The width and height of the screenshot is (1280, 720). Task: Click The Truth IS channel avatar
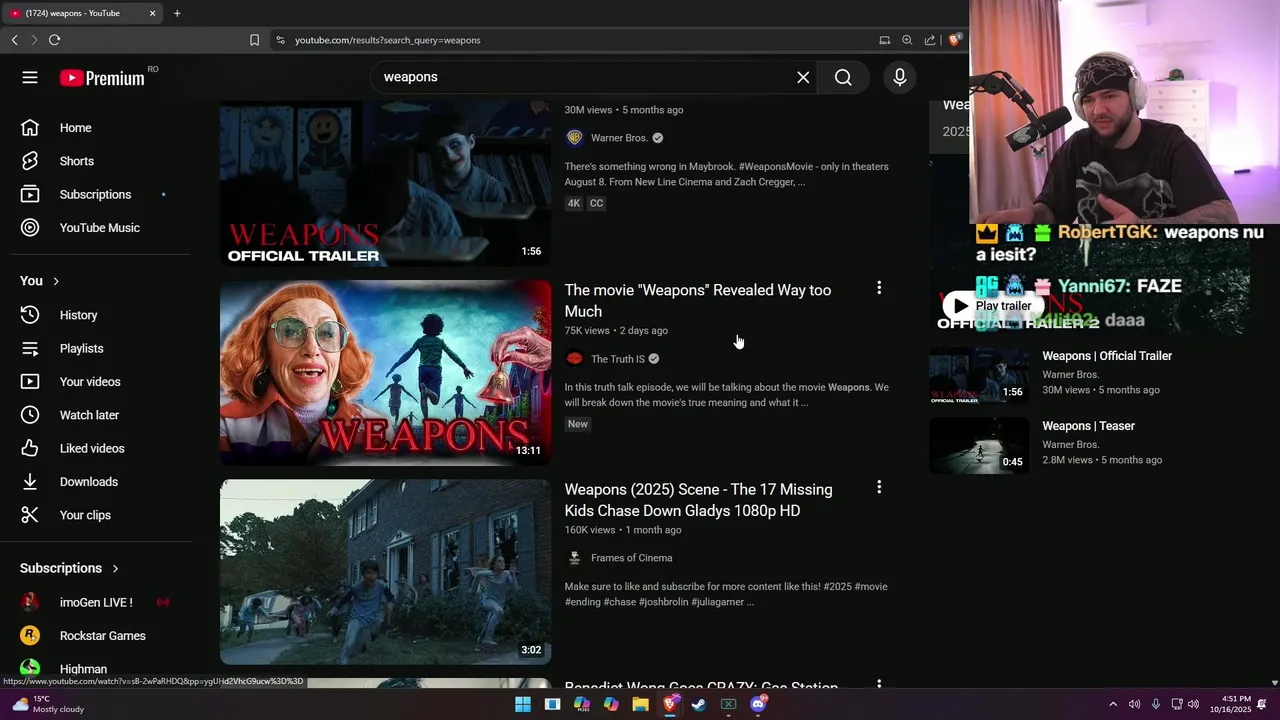point(574,358)
